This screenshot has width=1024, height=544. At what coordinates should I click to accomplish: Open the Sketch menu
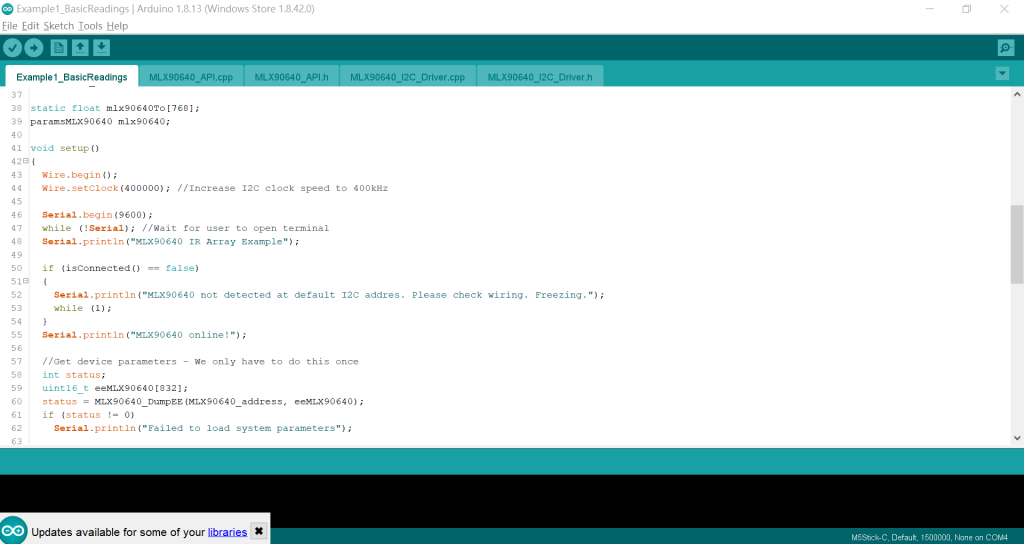[x=59, y=26]
